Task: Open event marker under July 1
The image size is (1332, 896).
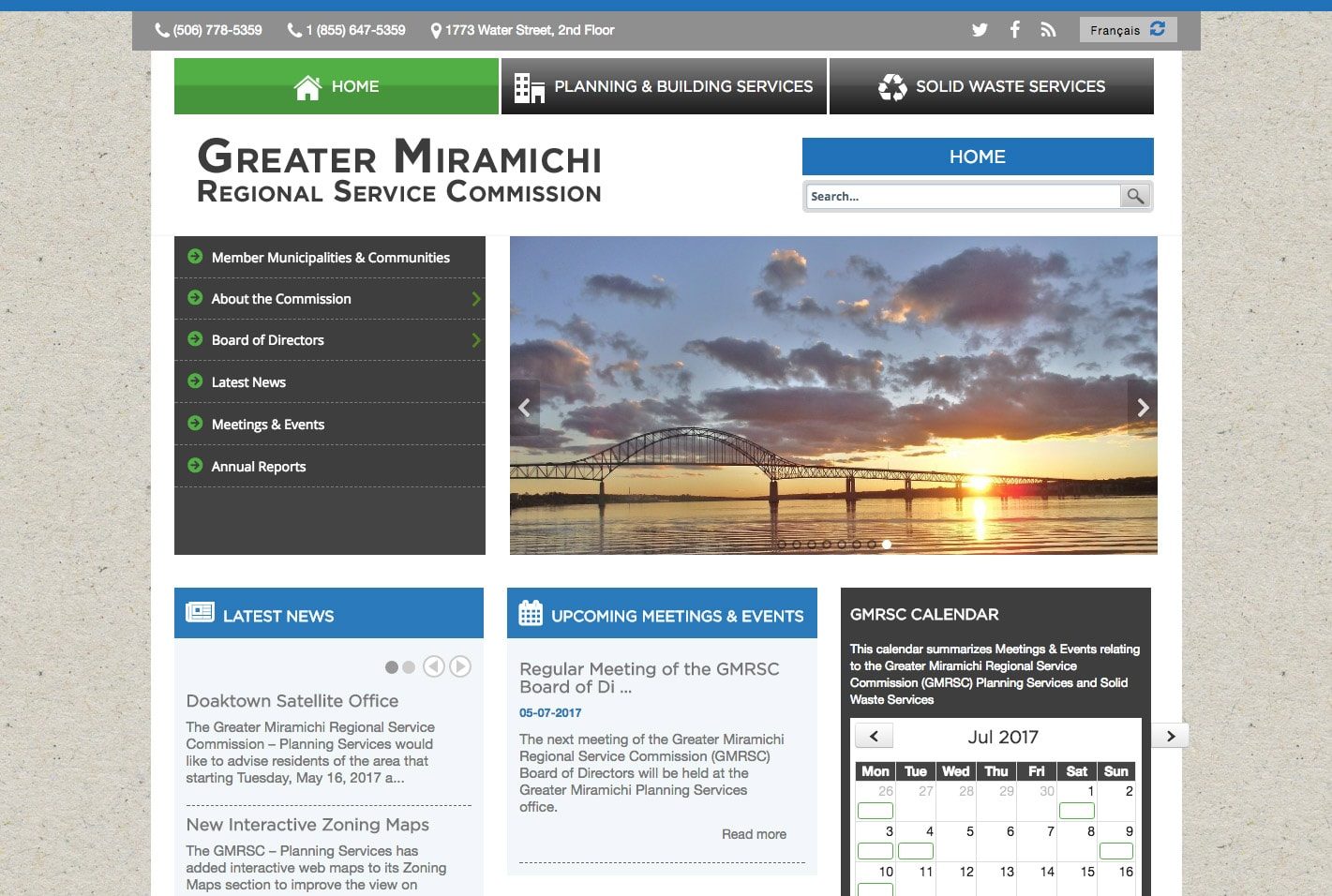Action: pyautogui.click(x=1076, y=811)
